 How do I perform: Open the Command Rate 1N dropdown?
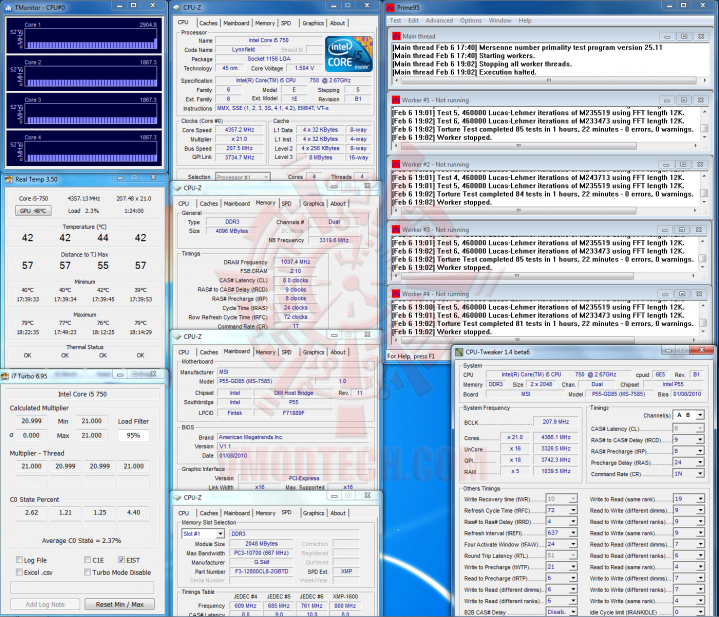tap(700, 474)
